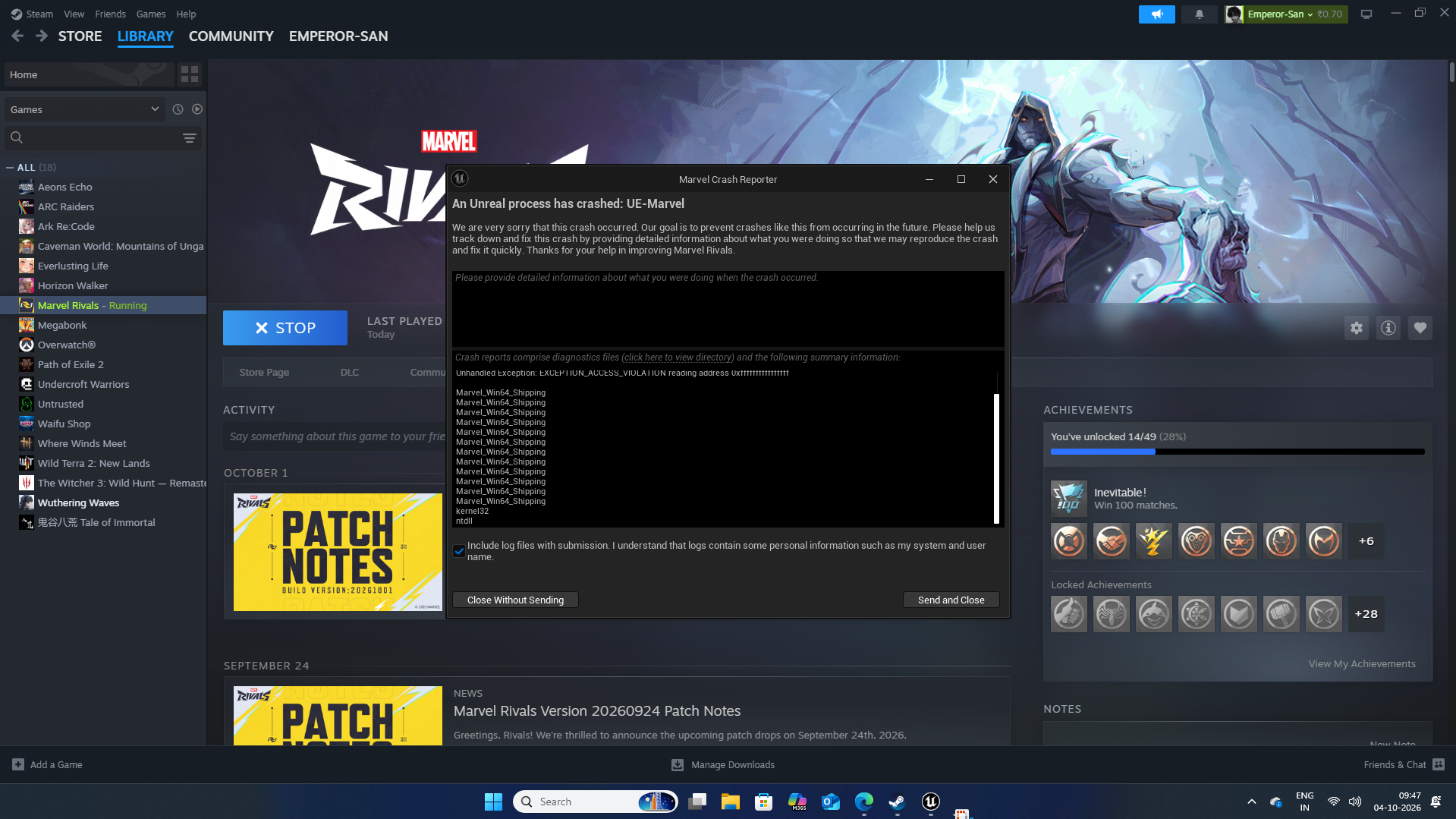Select Path of Exile 2 in library
This screenshot has height=819, width=1456.
103,364
